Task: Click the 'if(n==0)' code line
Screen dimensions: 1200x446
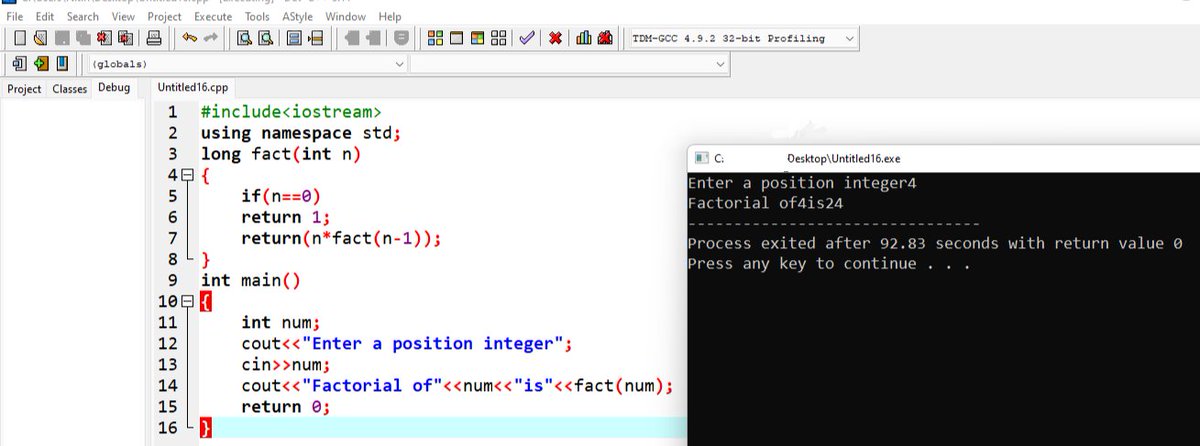Action: 281,196
